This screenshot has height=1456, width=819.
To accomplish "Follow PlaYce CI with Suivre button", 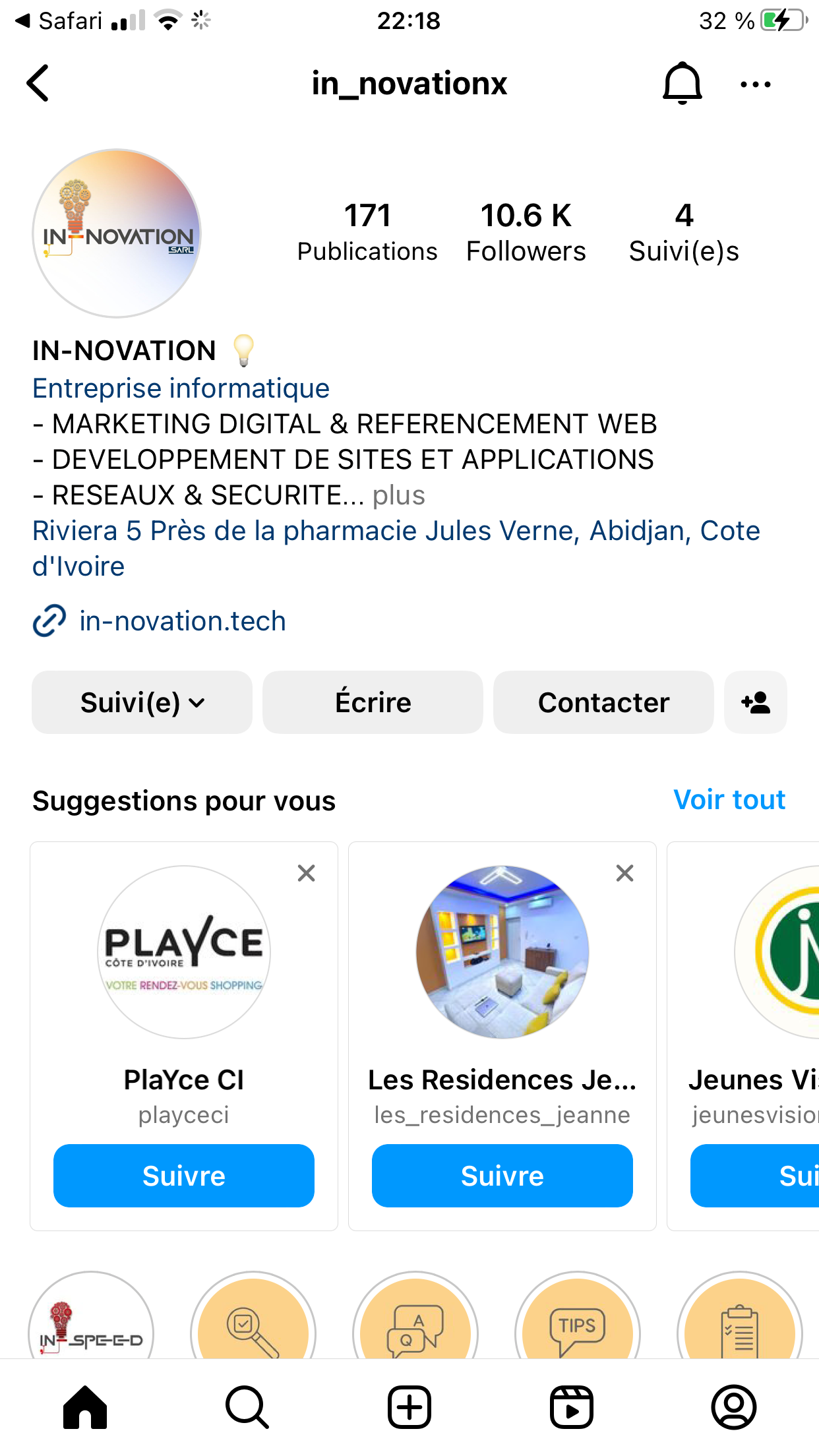I will 184,1176.
